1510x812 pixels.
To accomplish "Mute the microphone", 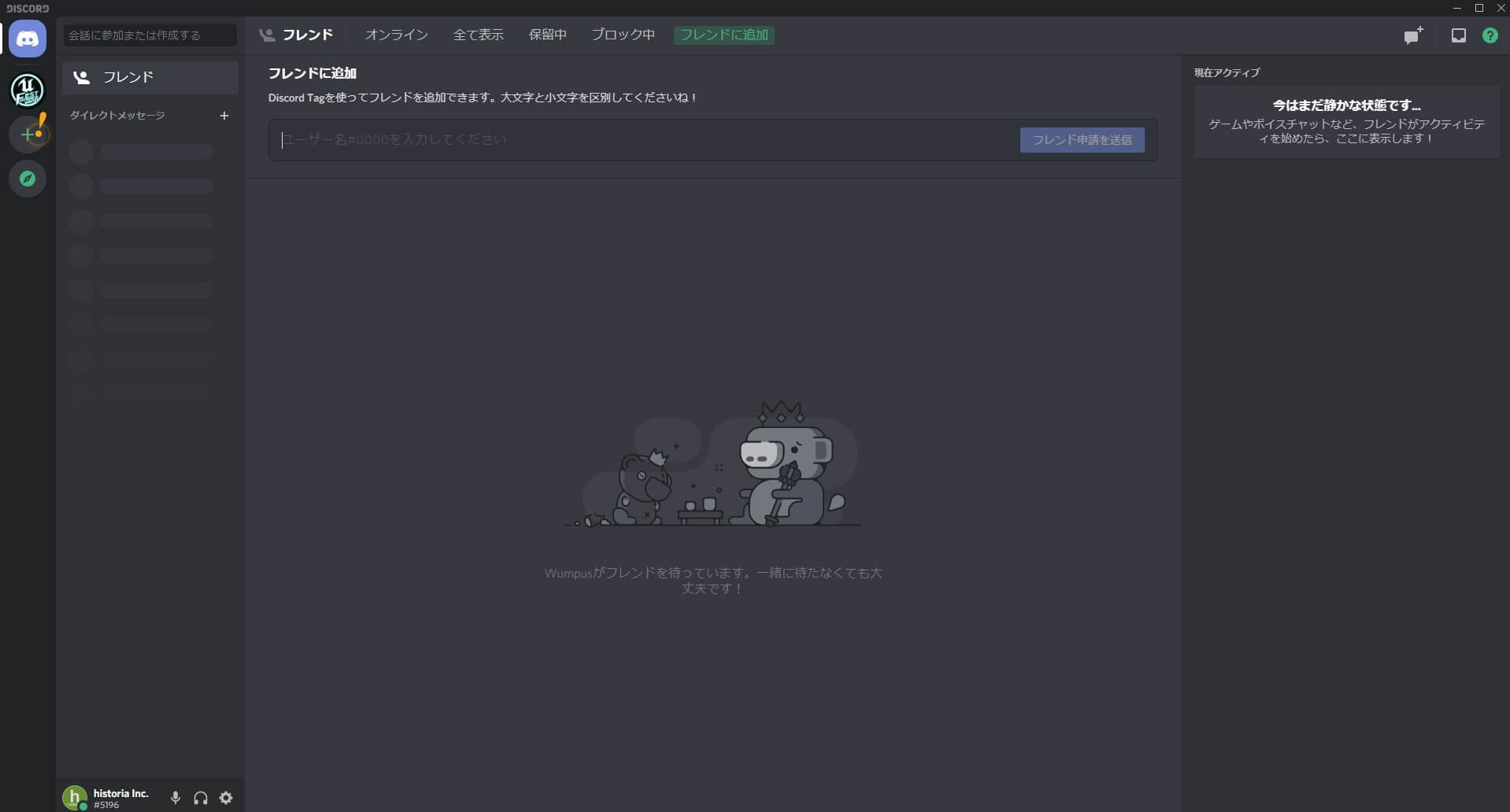I will pos(176,798).
